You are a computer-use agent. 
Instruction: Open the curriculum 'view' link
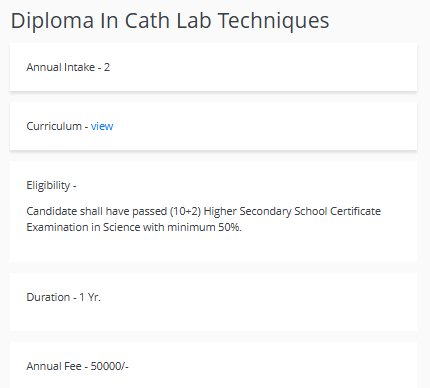click(x=102, y=126)
